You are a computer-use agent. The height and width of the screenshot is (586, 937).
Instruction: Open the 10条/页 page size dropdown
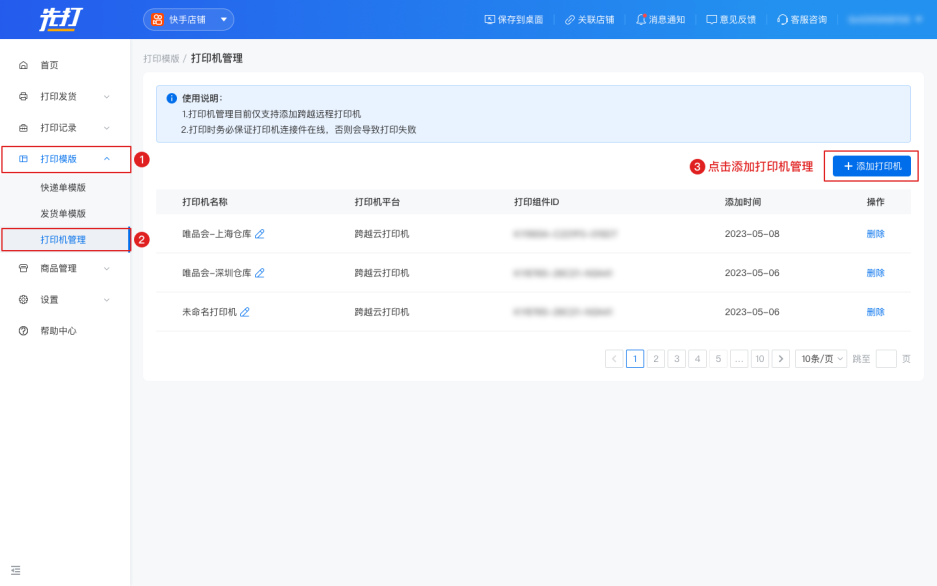(821, 359)
